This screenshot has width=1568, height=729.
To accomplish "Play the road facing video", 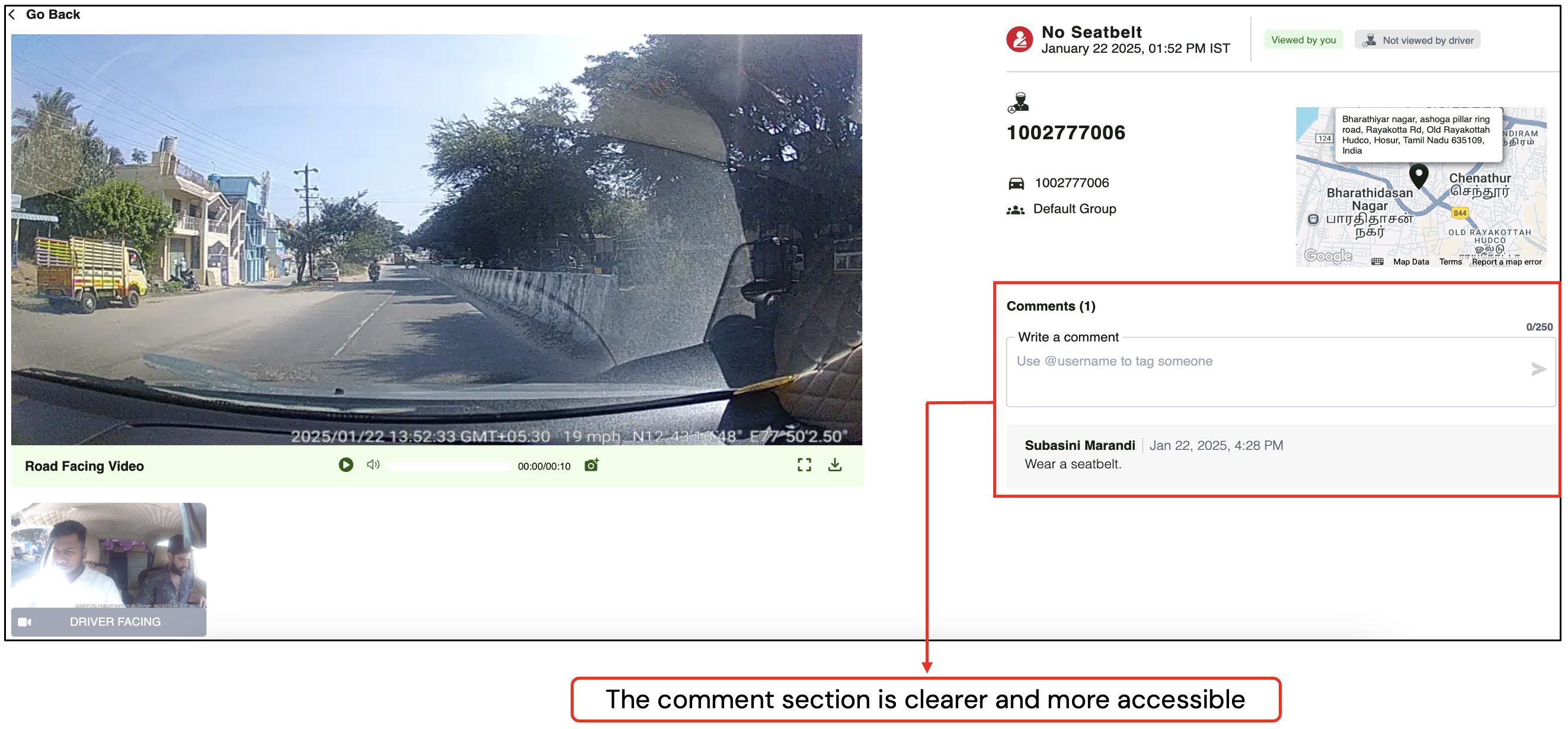I will pyautogui.click(x=345, y=465).
